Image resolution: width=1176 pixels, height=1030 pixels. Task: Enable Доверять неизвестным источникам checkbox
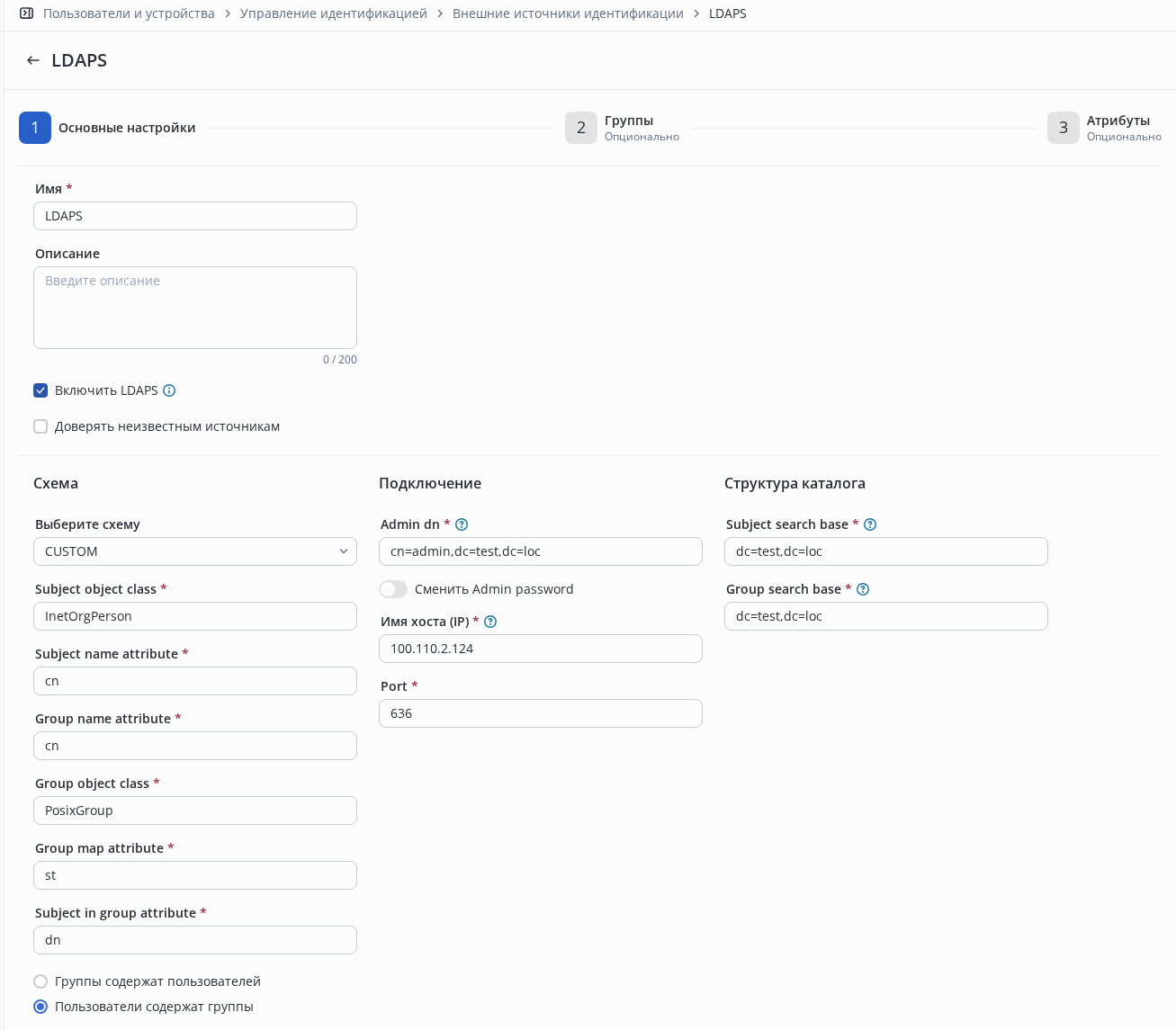tap(40, 426)
